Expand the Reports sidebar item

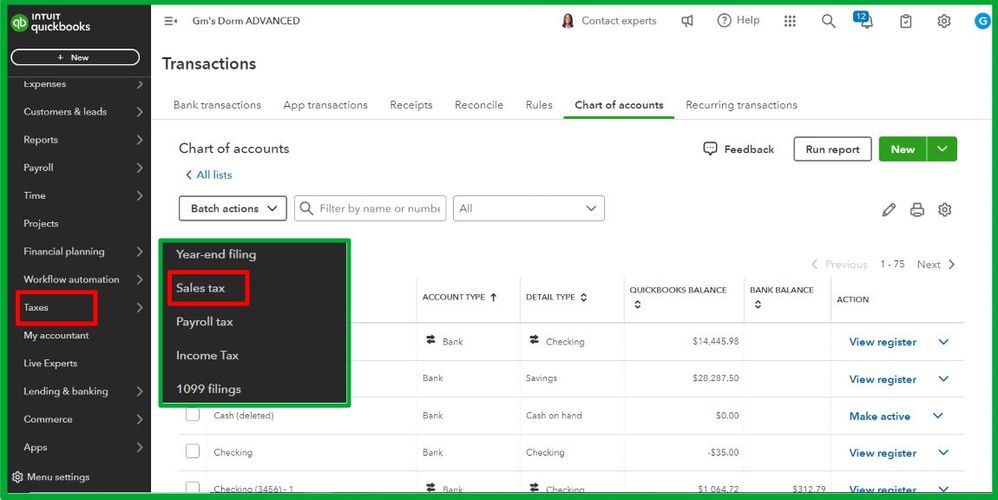point(139,140)
